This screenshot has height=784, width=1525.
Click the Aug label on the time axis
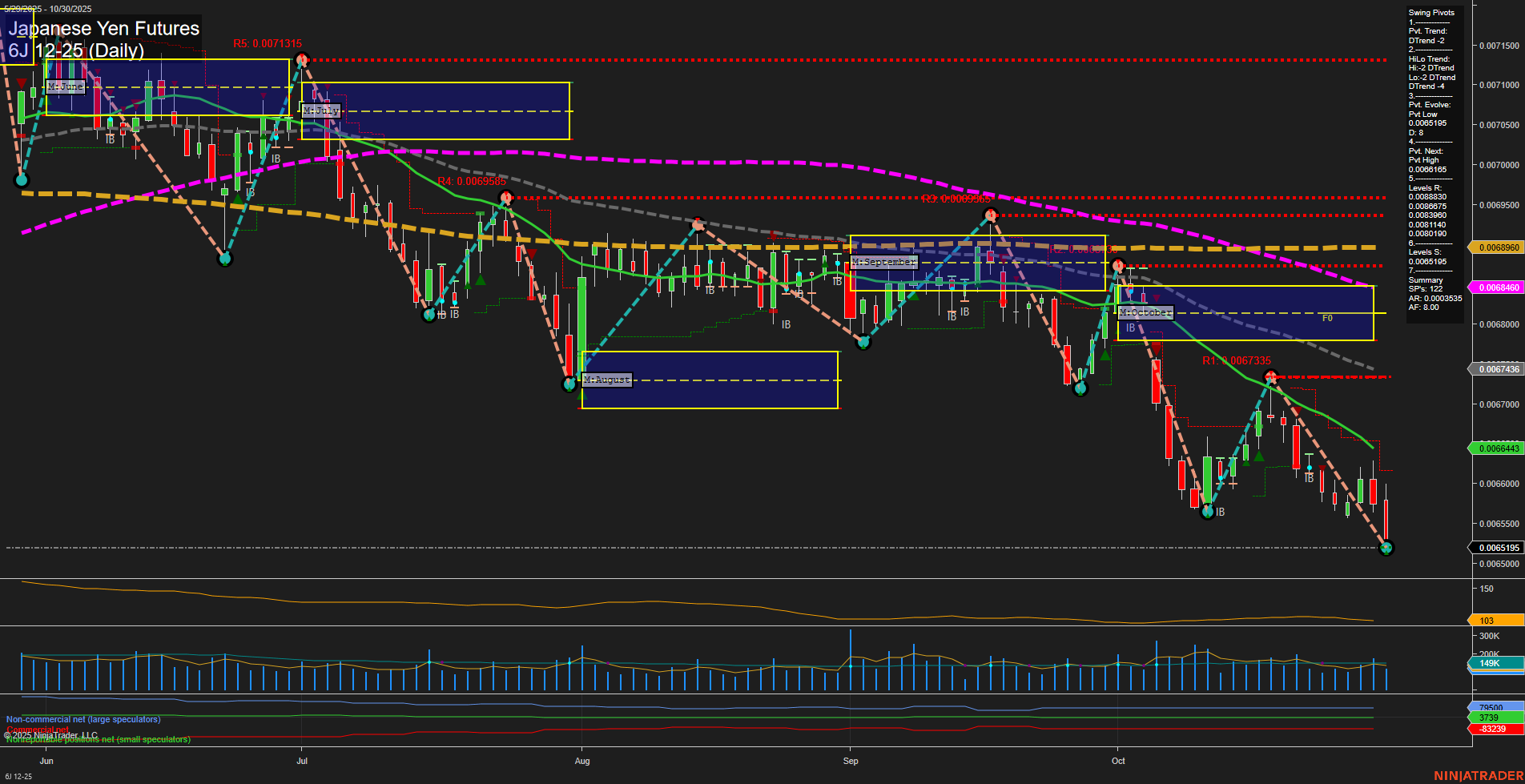pos(582,761)
